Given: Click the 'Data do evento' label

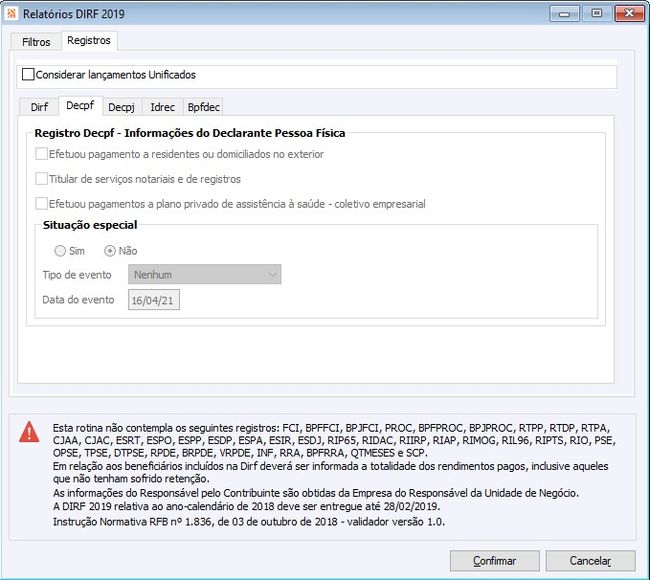Looking at the screenshot, I should tap(78, 300).
